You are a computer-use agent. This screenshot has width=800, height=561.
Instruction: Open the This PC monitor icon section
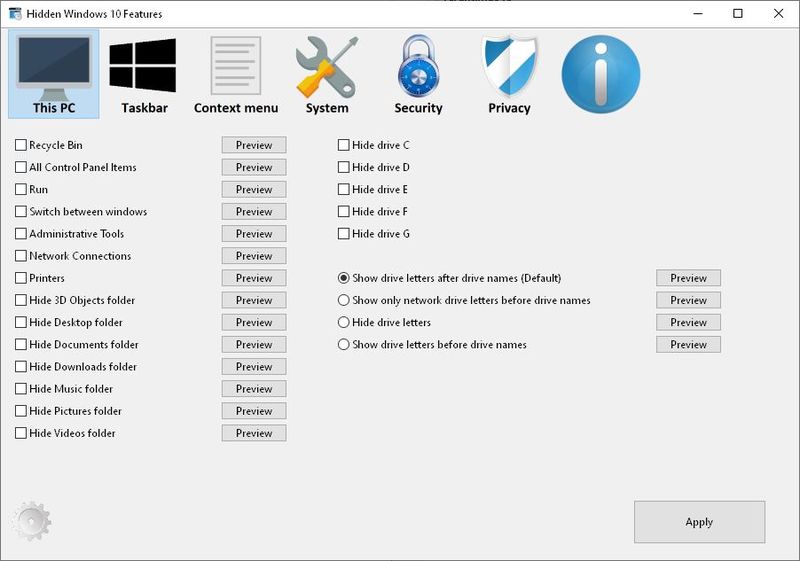tap(54, 74)
